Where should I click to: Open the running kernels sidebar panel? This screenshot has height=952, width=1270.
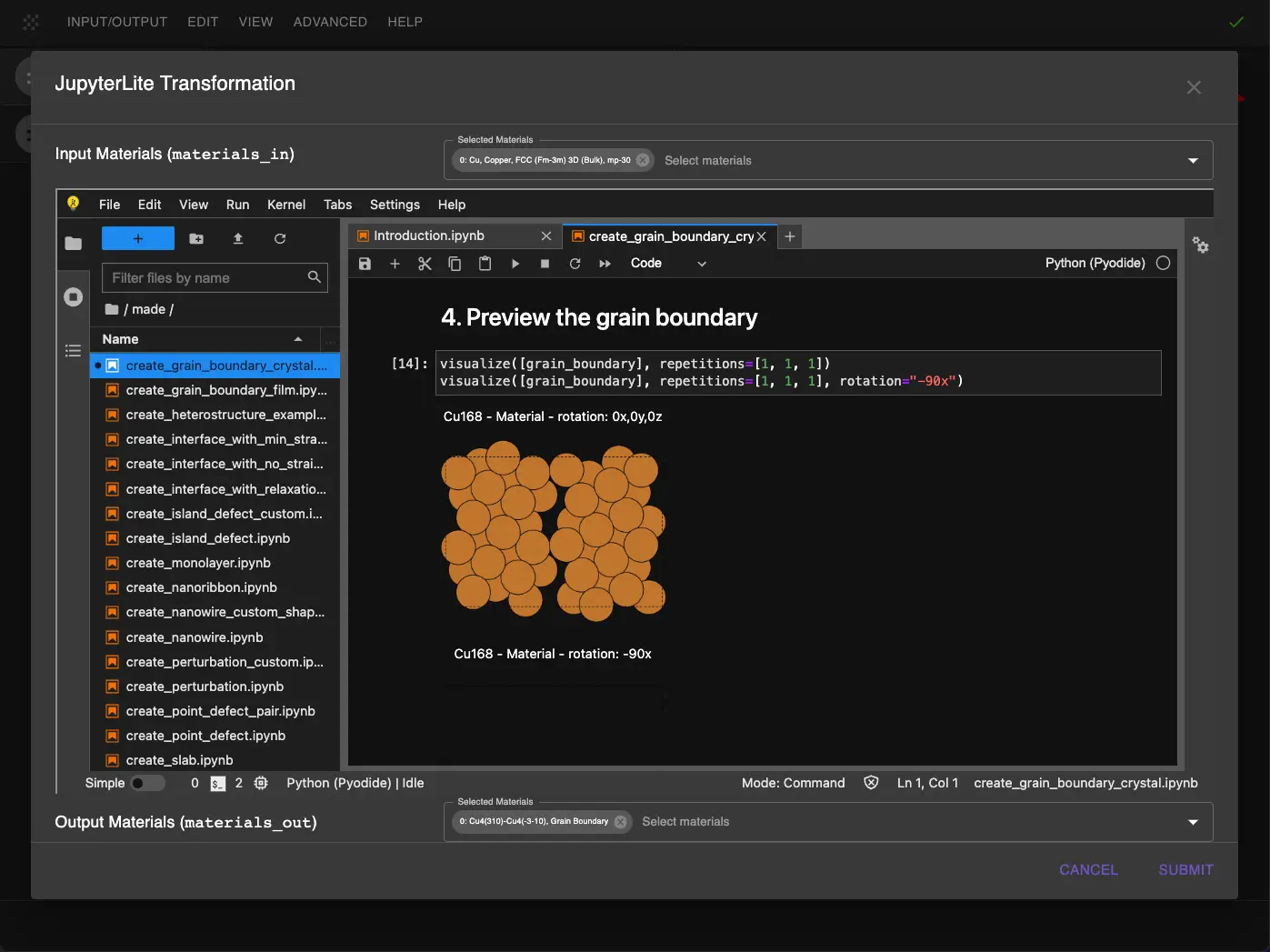pos(73,296)
